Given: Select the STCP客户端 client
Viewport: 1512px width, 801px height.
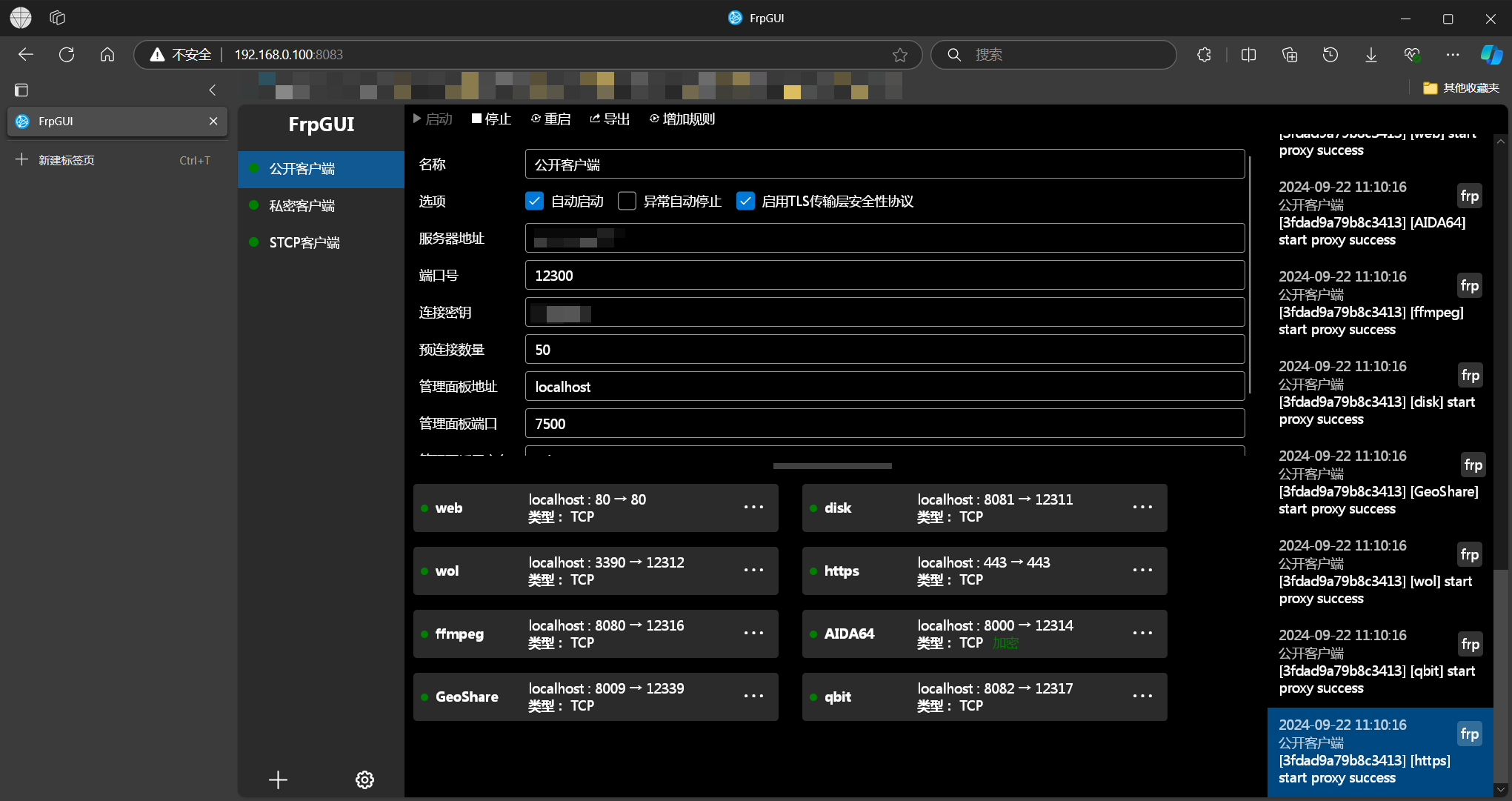Looking at the screenshot, I should coord(321,243).
